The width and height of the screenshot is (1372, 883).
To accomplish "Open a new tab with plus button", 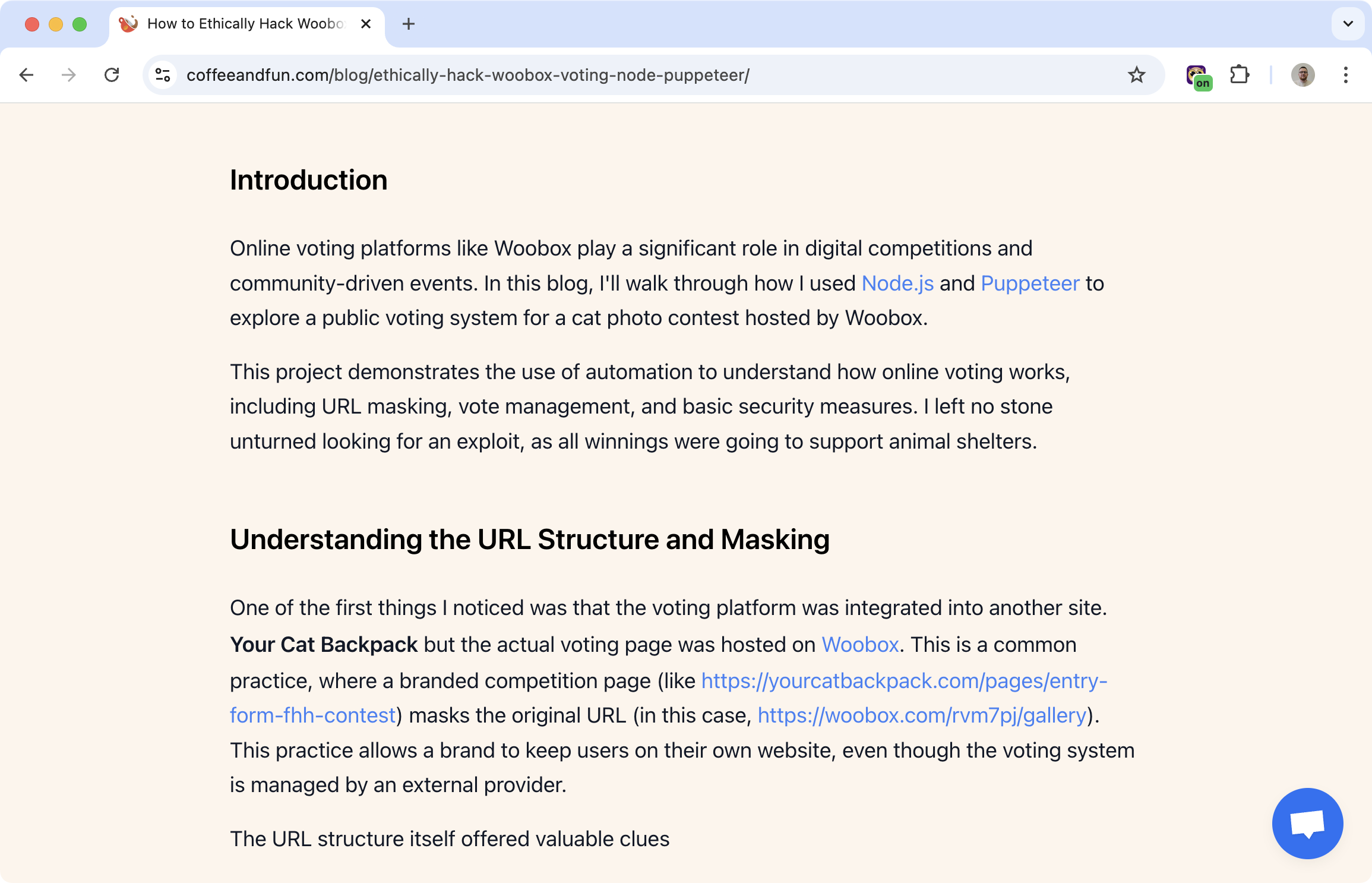I will point(409,24).
